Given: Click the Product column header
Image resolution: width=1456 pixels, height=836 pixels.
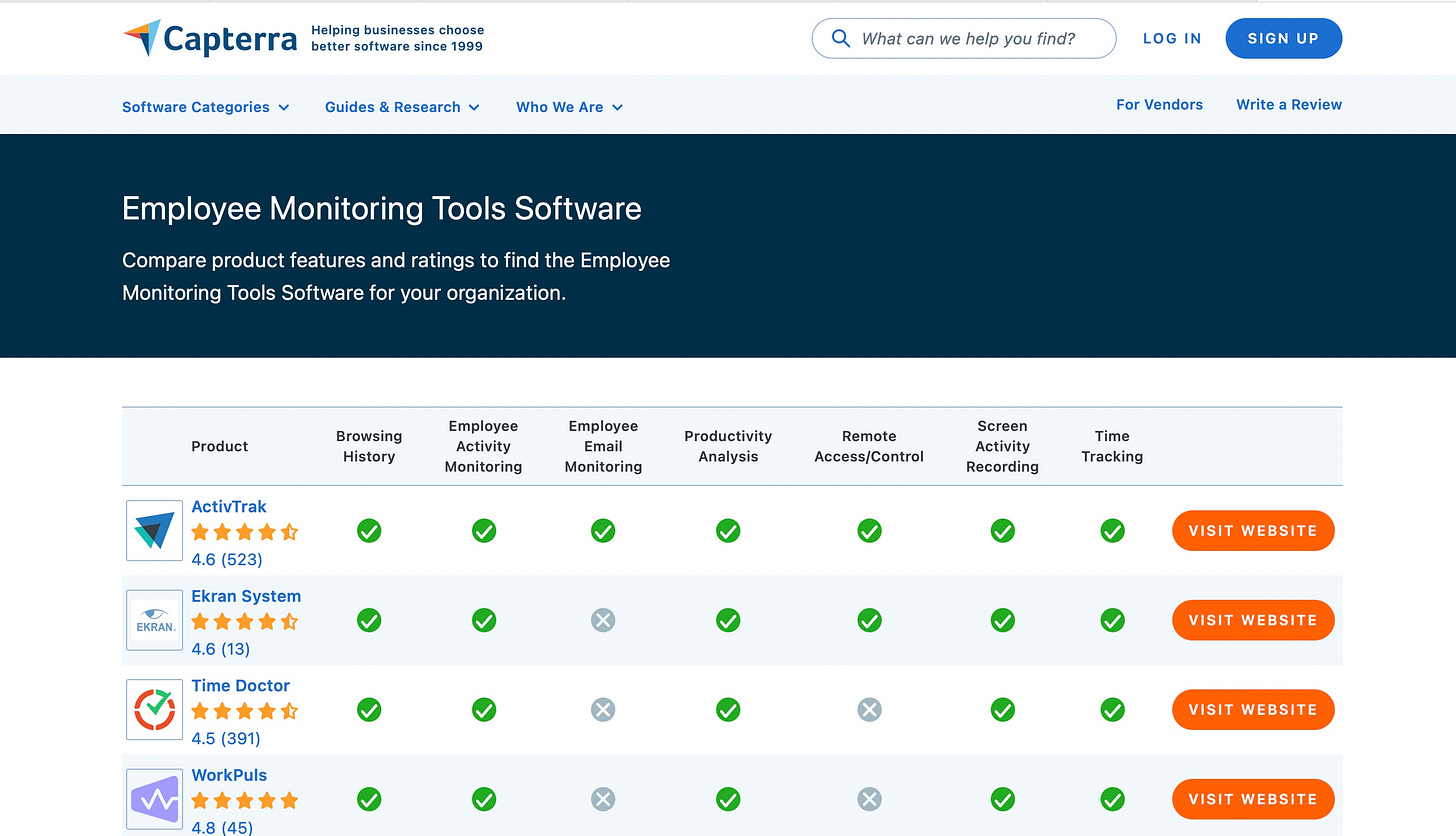Looking at the screenshot, I should coord(220,446).
